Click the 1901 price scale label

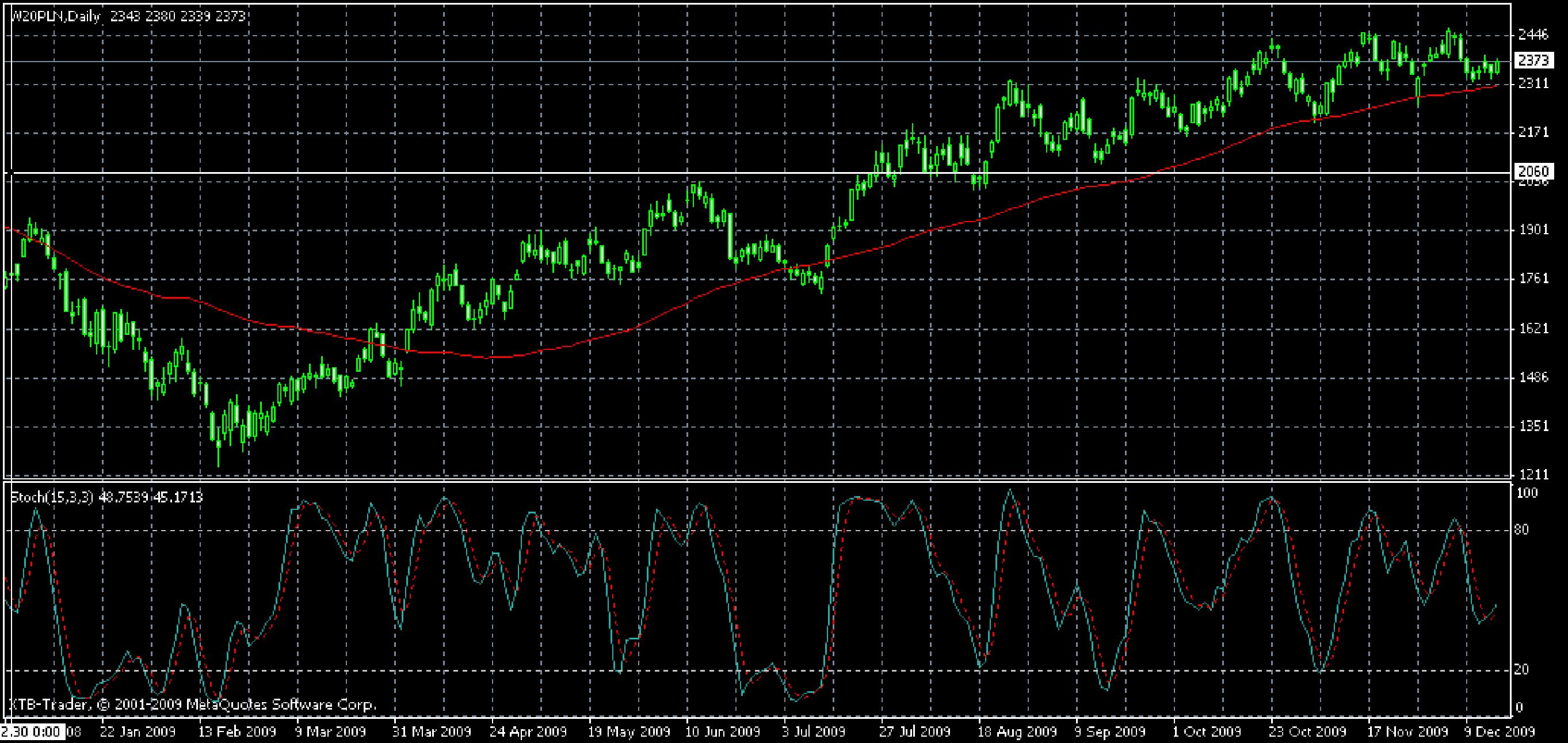click(x=1533, y=230)
